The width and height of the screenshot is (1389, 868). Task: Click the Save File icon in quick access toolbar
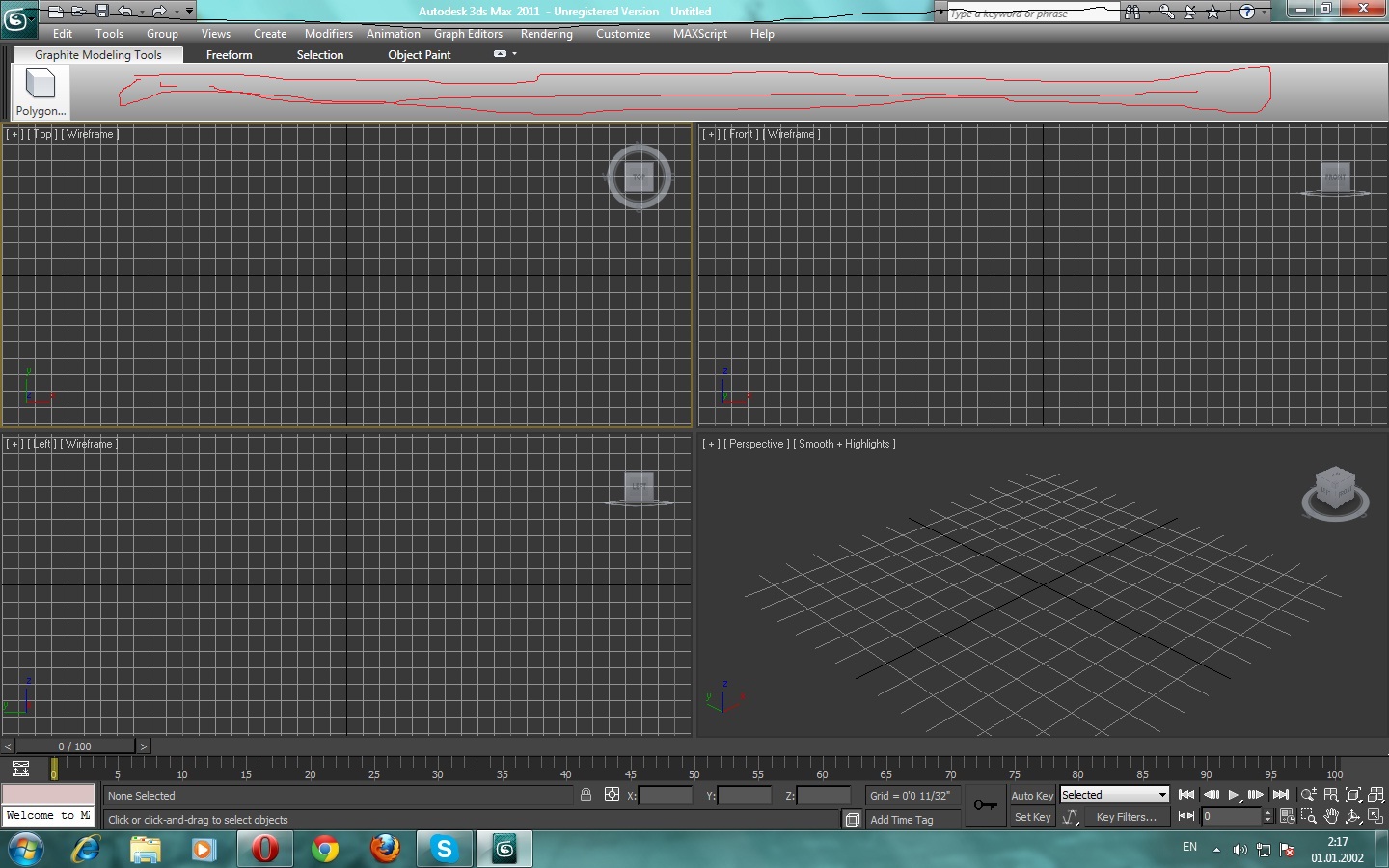click(101, 12)
